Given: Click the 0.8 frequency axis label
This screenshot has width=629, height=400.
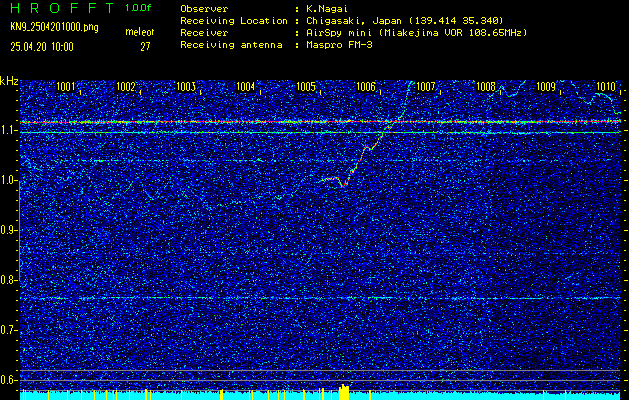Looking at the screenshot, I should point(7,280).
